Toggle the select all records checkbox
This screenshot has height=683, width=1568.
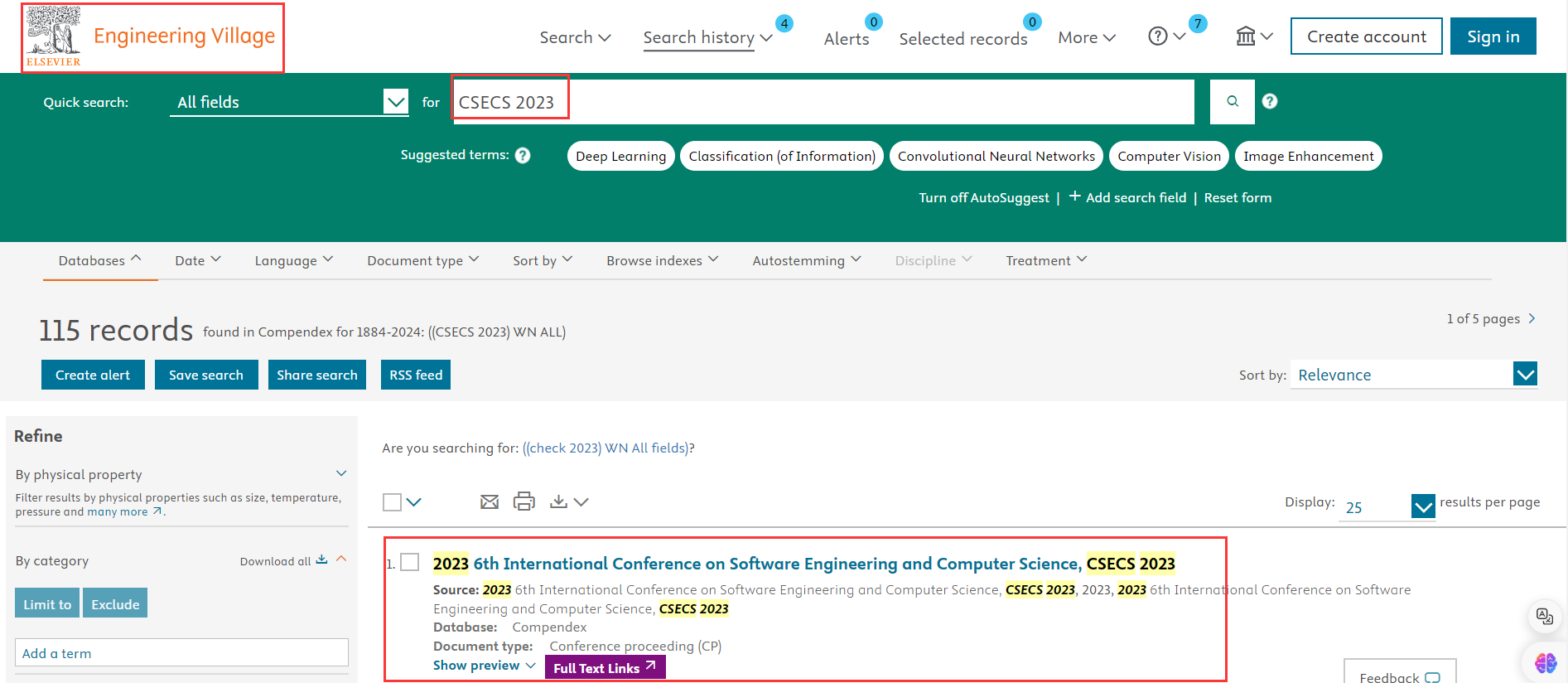393,502
